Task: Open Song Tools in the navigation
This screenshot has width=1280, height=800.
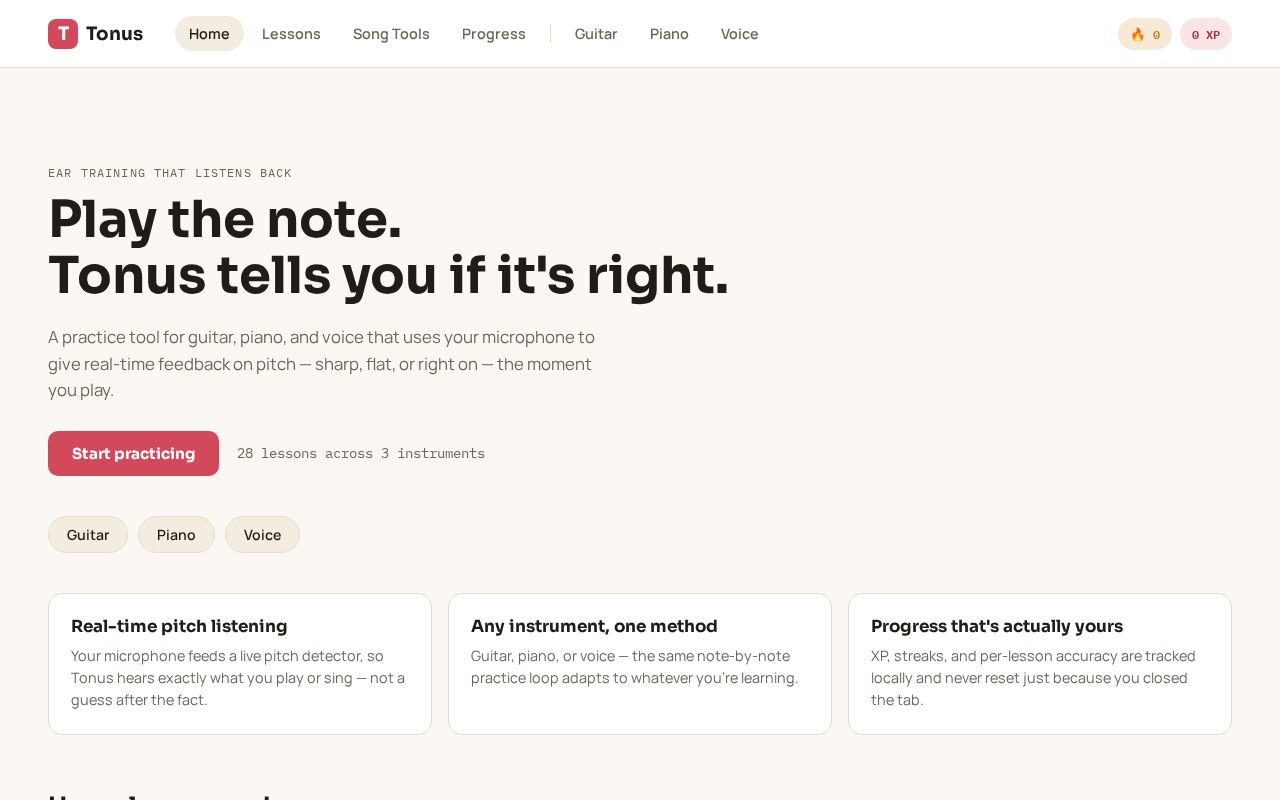Action: [391, 34]
